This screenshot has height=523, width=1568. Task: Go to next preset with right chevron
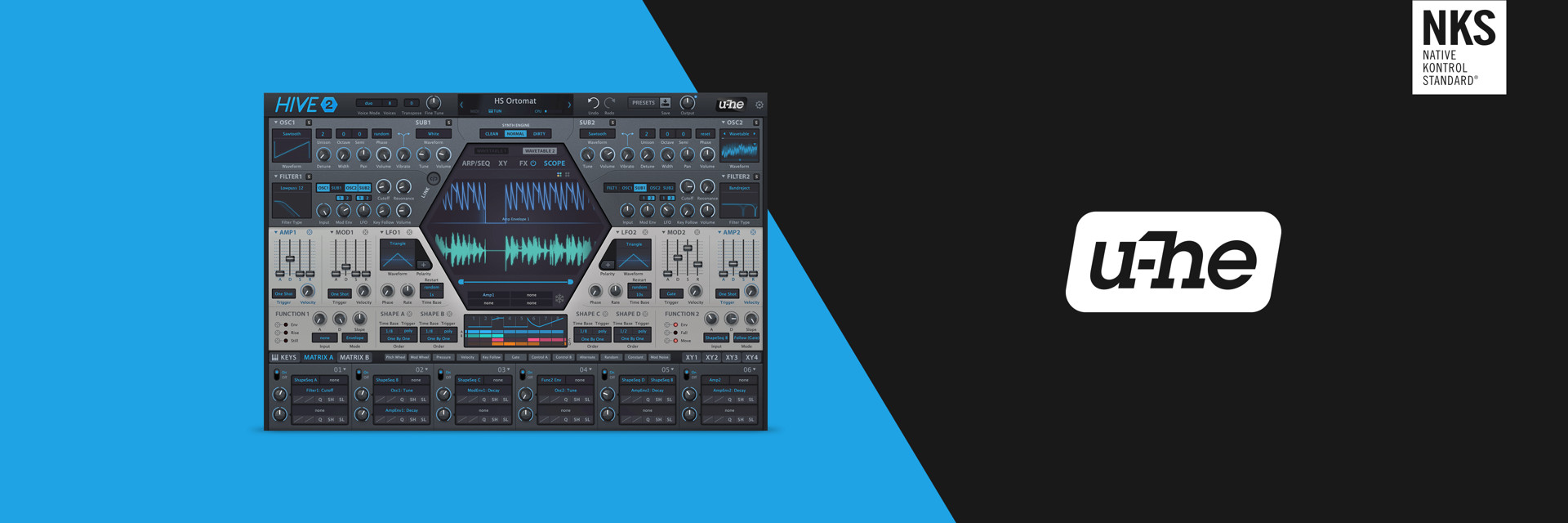click(x=569, y=105)
